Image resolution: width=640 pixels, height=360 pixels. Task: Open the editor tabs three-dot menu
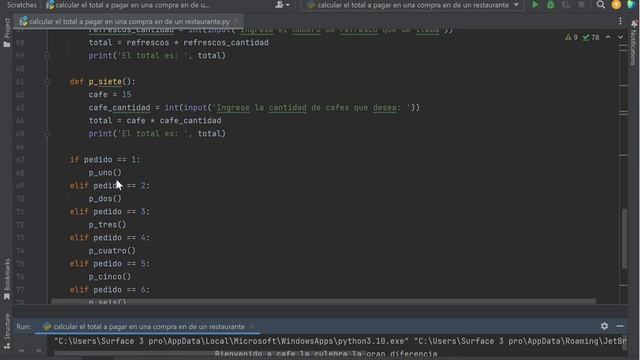click(620, 21)
